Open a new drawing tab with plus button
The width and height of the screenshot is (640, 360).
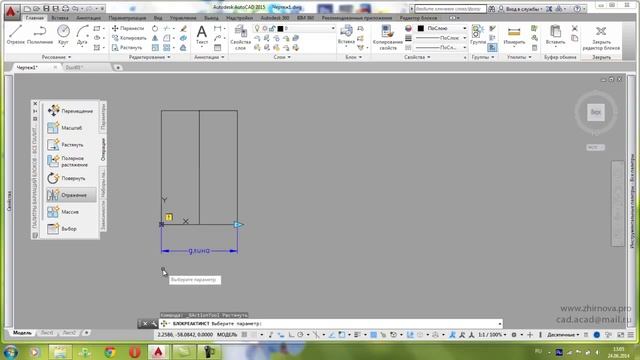pos(118,67)
